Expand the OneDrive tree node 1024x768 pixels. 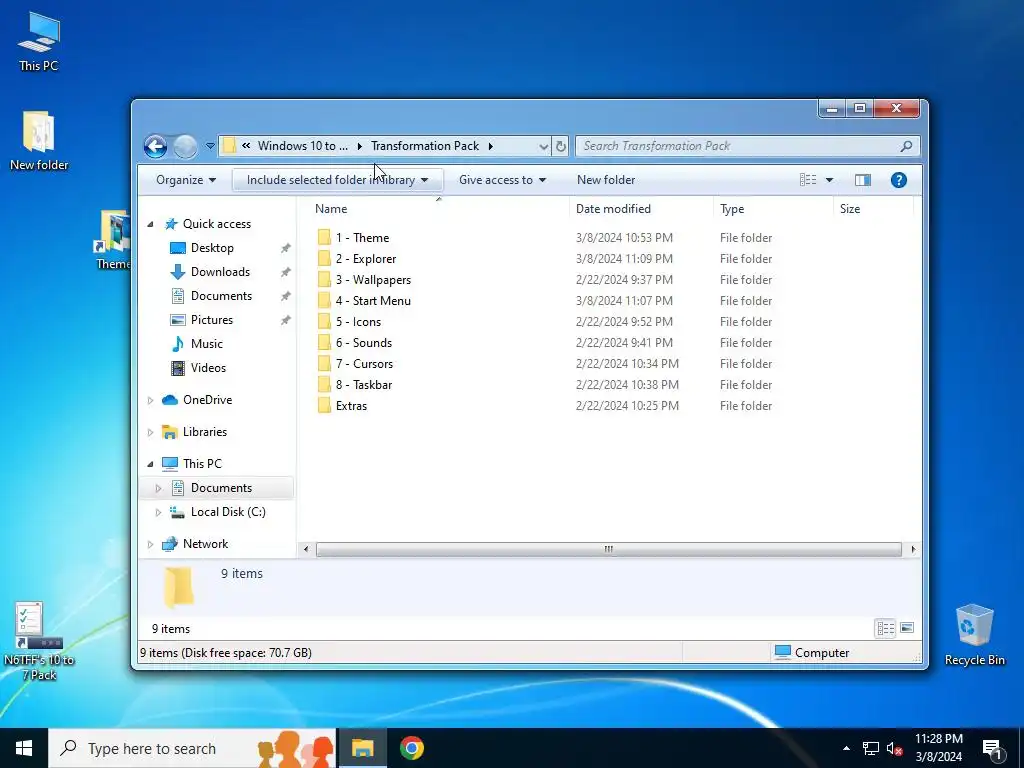(x=150, y=400)
